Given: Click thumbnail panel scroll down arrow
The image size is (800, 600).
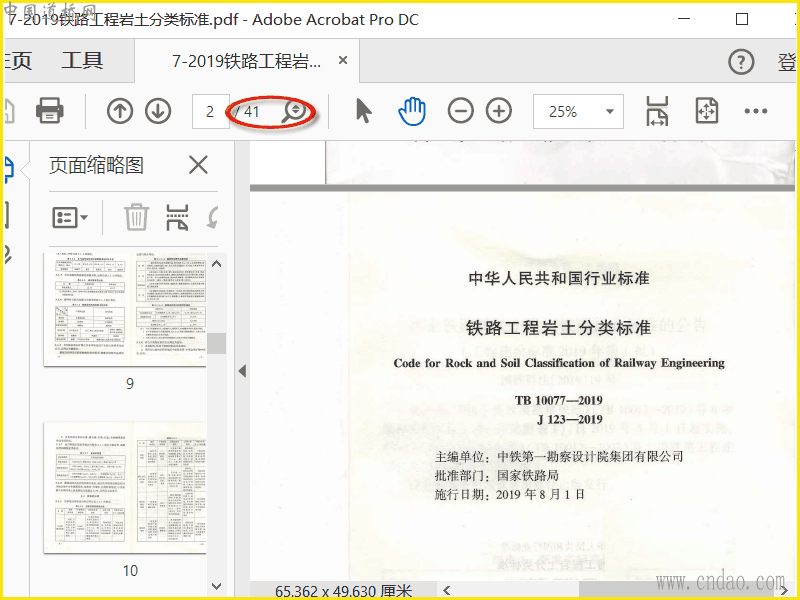Looking at the screenshot, I should [x=216, y=586].
